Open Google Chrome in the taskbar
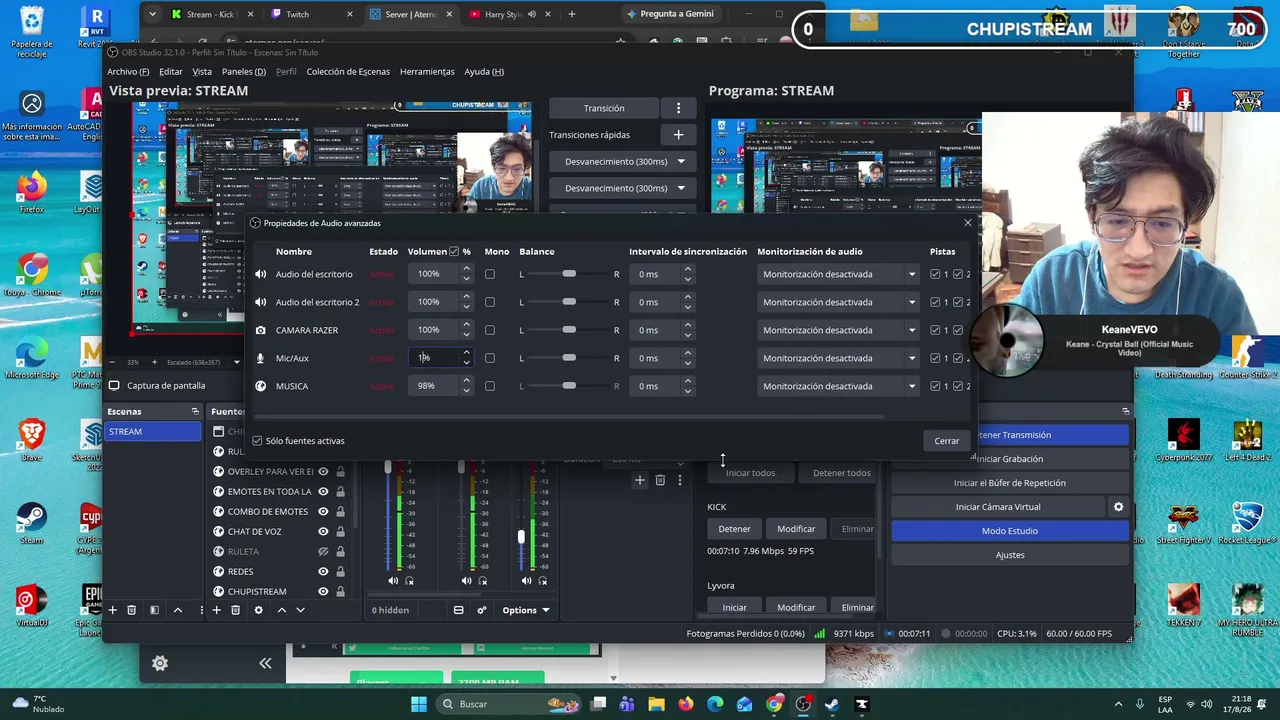The width and height of the screenshot is (1280, 720). tap(774, 704)
